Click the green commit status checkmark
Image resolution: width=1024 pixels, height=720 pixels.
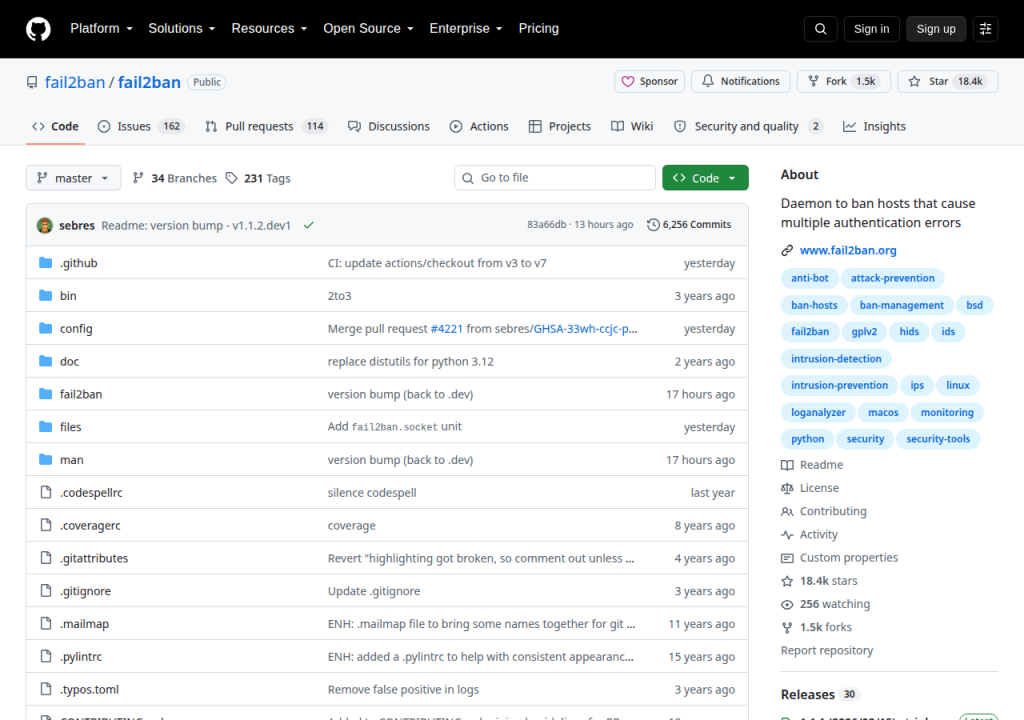(x=309, y=225)
